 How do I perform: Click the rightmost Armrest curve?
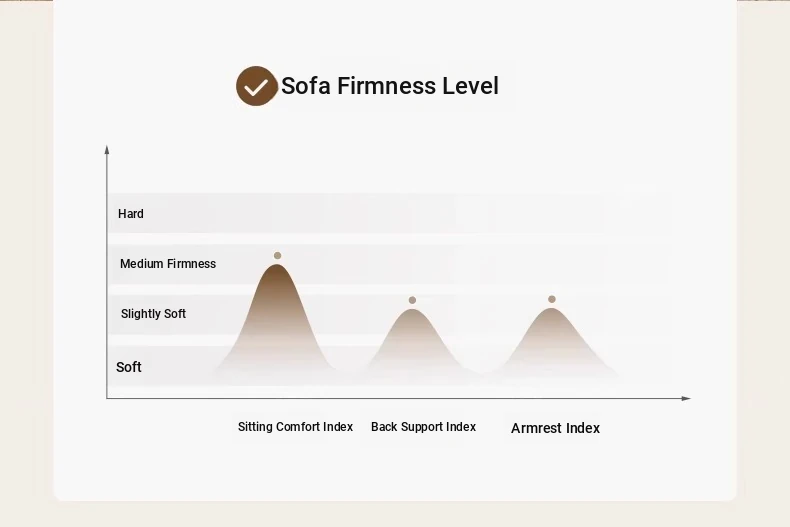click(x=551, y=341)
